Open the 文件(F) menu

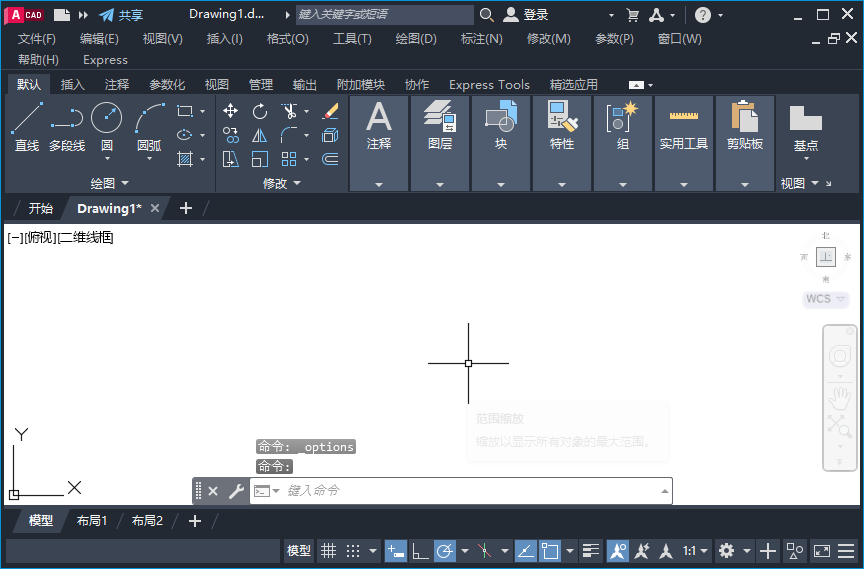pos(37,39)
